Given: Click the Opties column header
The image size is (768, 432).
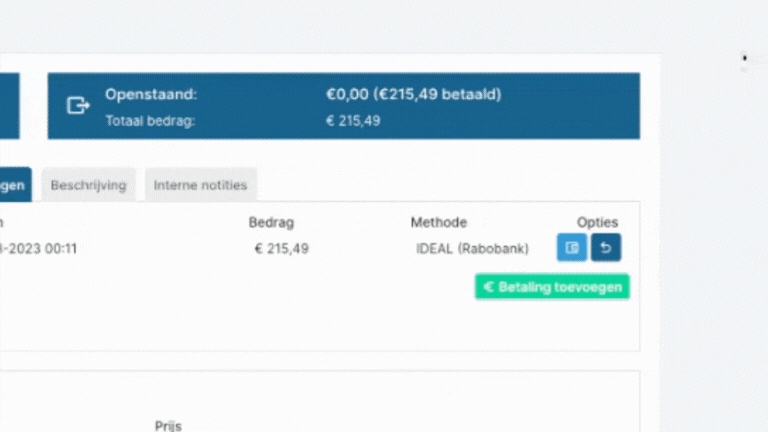Looking at the screenshot, I should pos(598,222).
